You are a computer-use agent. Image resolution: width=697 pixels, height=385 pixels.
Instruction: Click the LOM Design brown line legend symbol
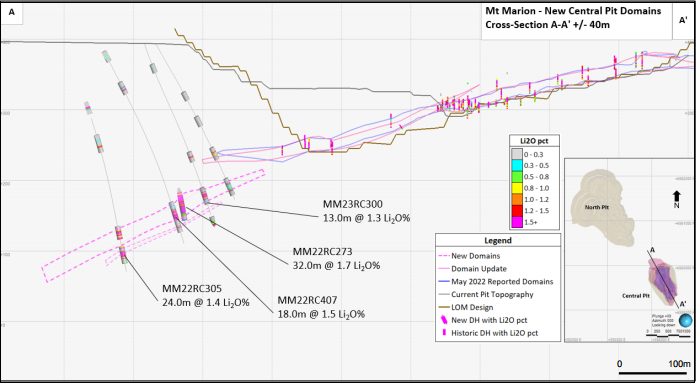(x=443, y=307)
